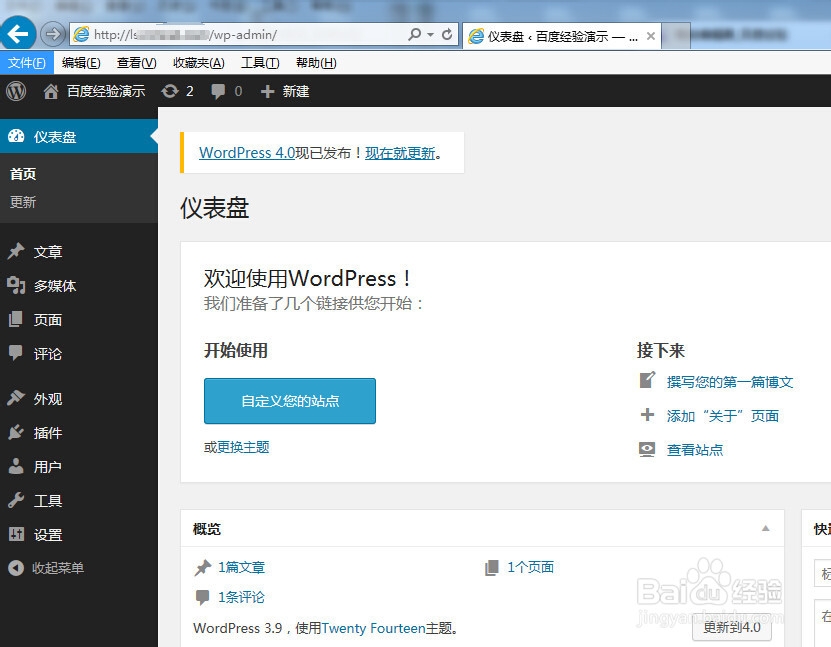Click the 插件 plugin icon in sidebar

pyautogui.click(x=16, y=432)
